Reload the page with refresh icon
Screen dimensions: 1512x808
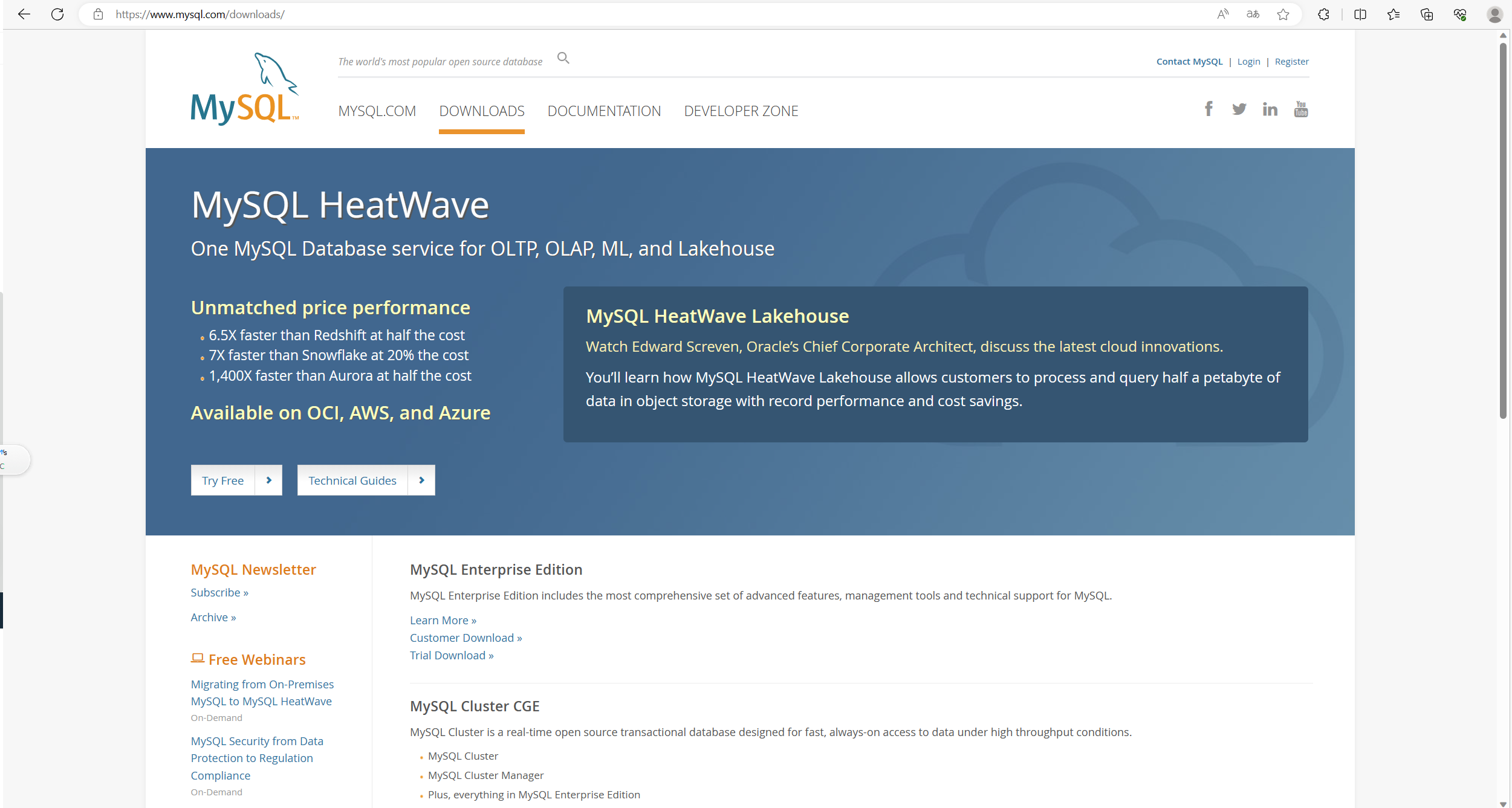pos(57,14)
